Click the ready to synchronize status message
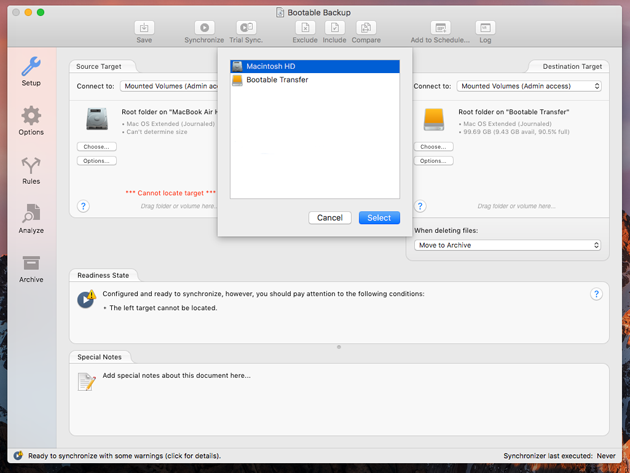This screenshot has height=473, width=630. coord(125,456)
